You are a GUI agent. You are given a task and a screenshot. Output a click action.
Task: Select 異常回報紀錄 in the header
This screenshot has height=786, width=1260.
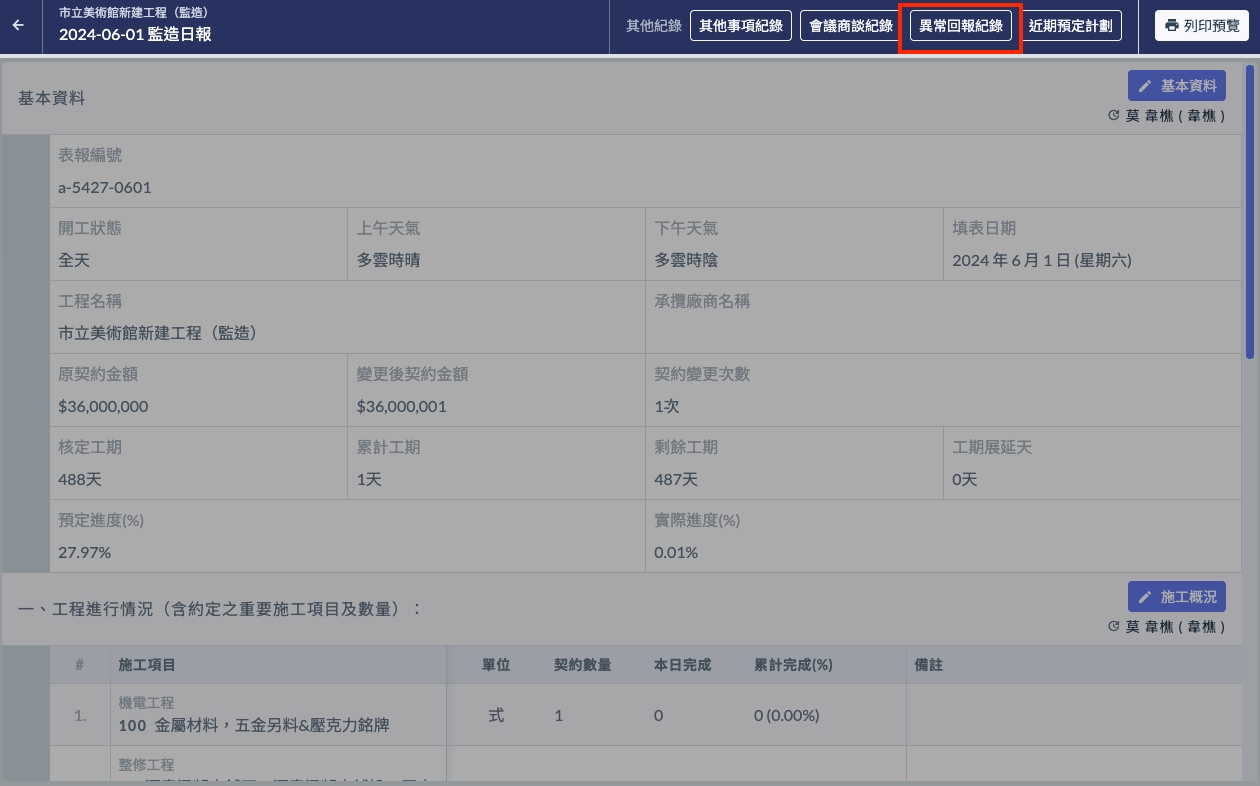[x=960, y=26]
